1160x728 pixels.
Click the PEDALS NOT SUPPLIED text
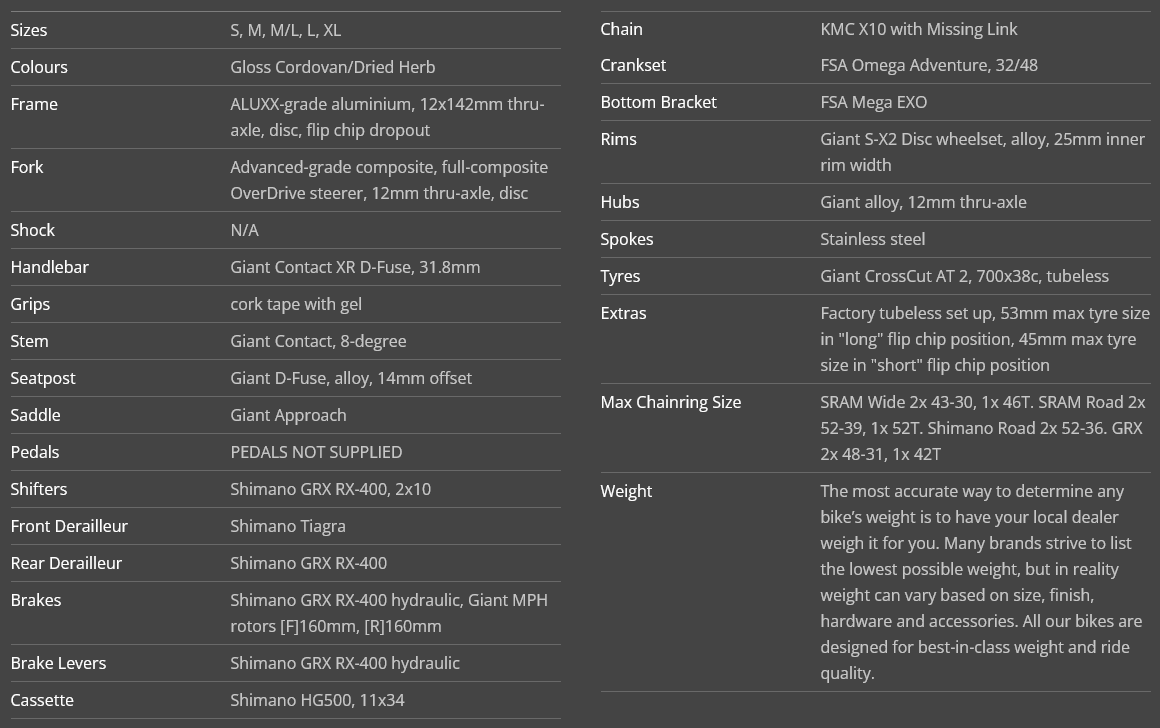click(316, 452)
